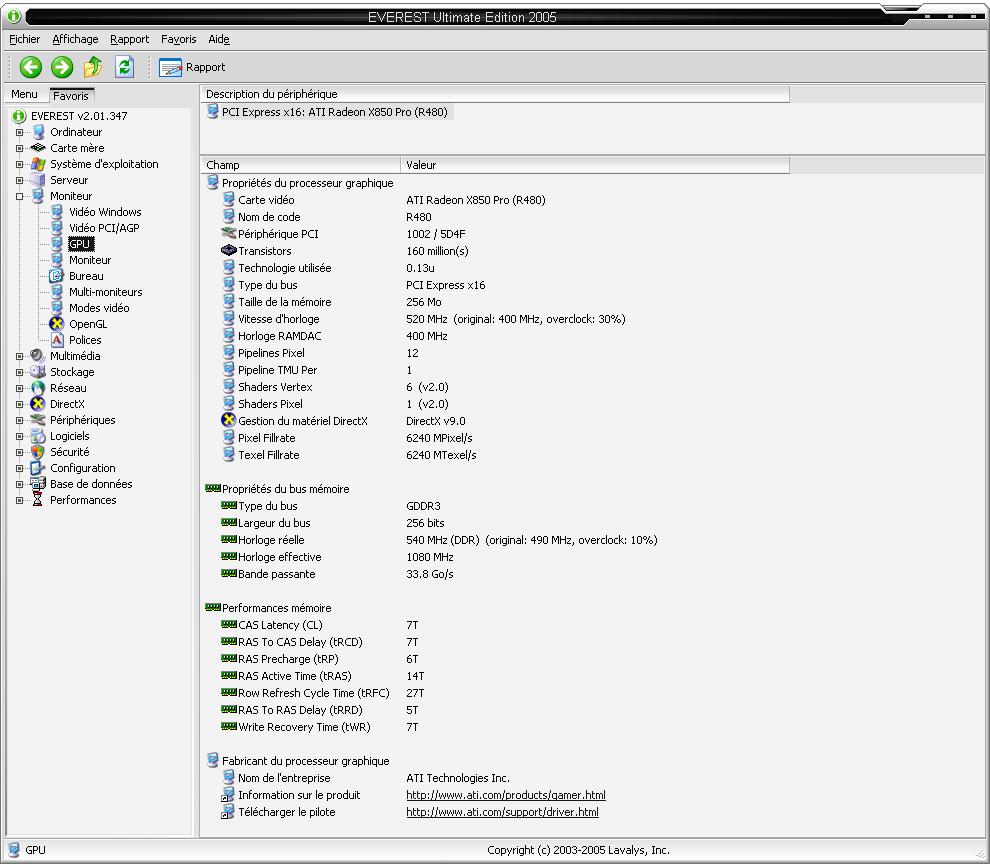Screen dimensions: 990x864
Task: Select Vidéo Windows in the tree
Action: 105,212
